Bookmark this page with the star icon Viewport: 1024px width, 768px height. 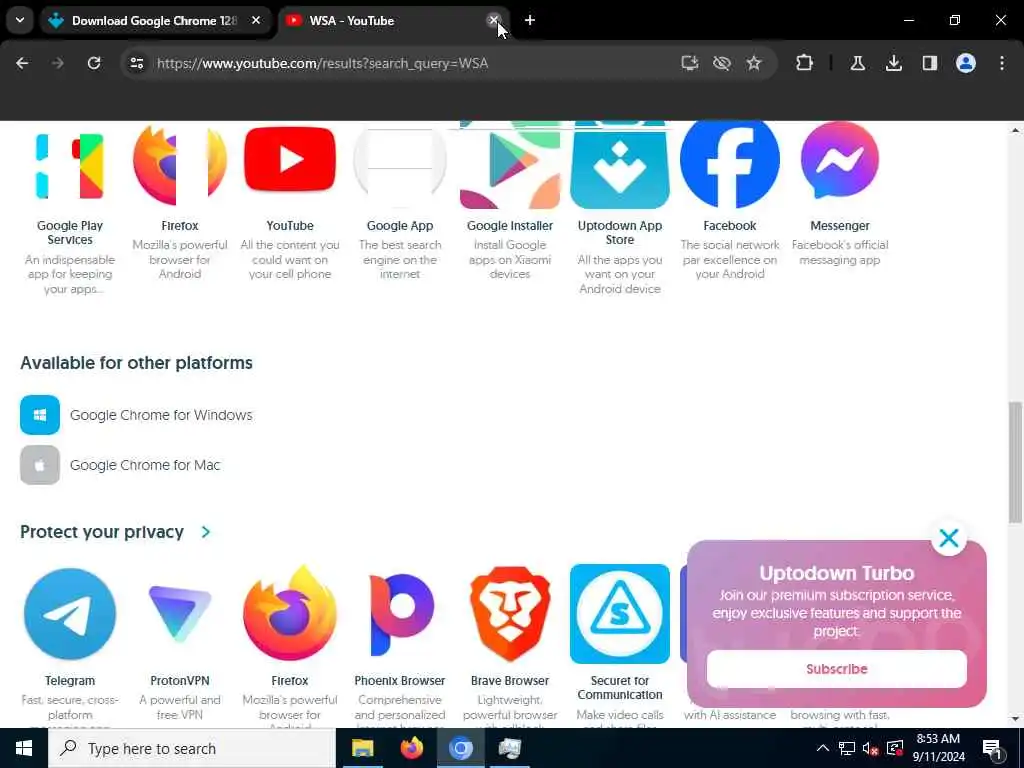click(x=754, y=63)
